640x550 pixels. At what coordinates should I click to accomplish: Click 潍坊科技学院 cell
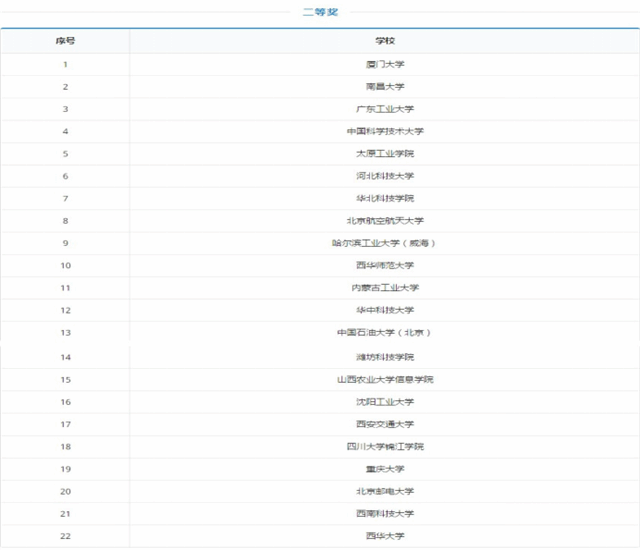pos(385,357)
